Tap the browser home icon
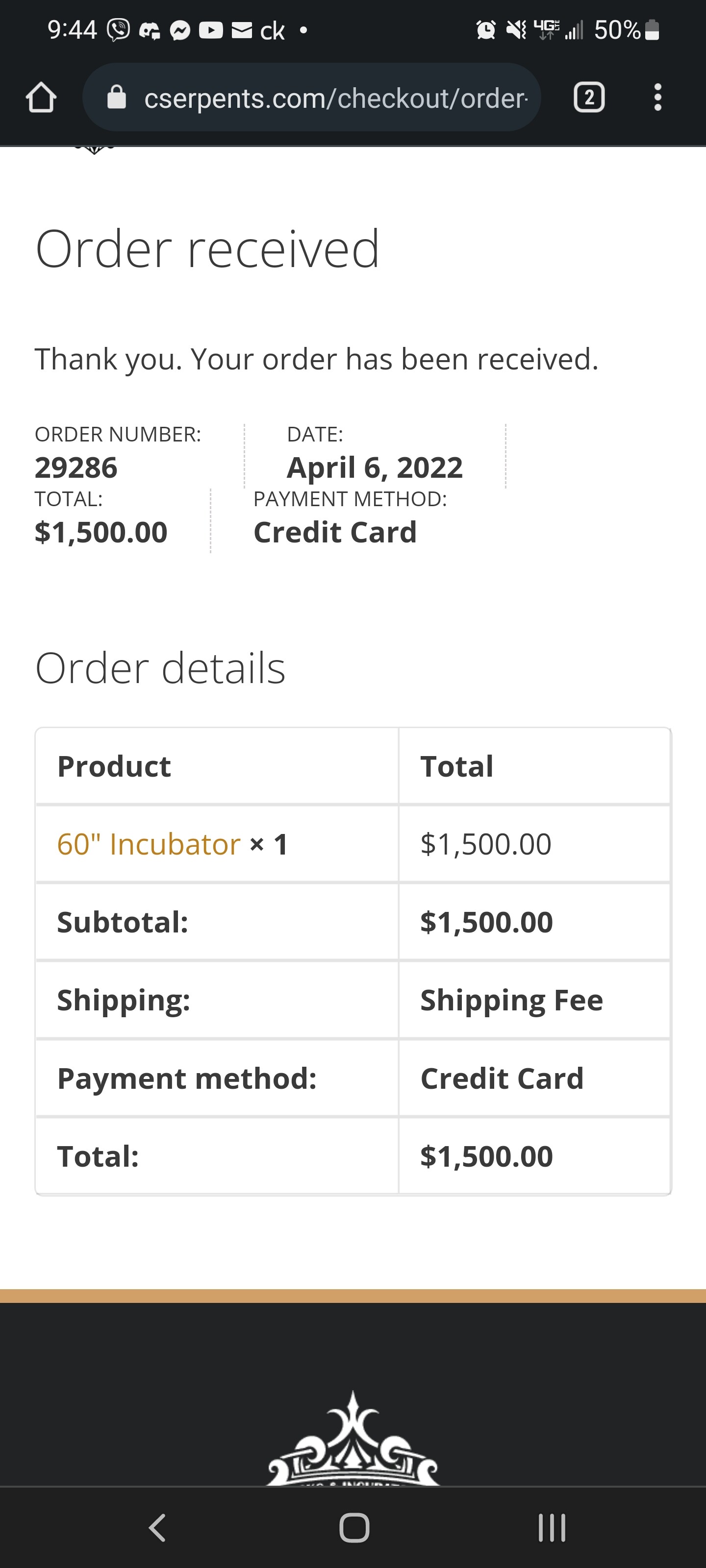 41,98
